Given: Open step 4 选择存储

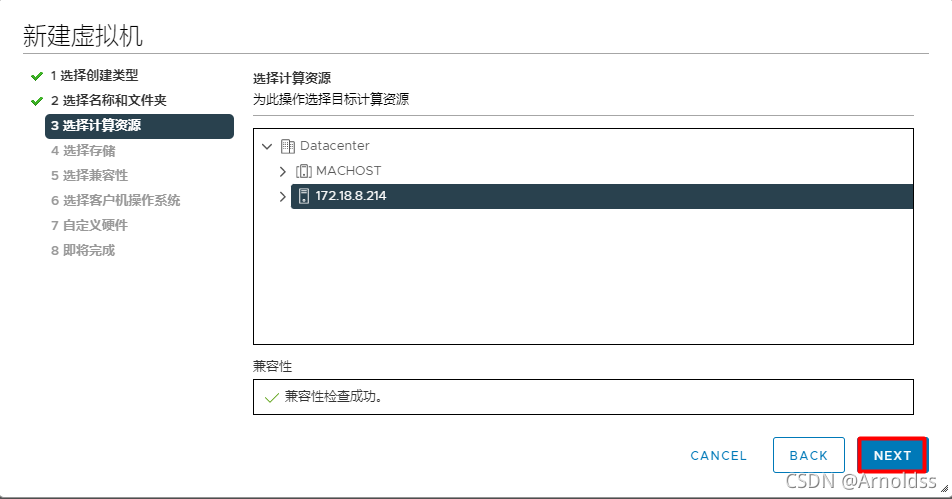Looking at the screenshot, I should point(83,151).
